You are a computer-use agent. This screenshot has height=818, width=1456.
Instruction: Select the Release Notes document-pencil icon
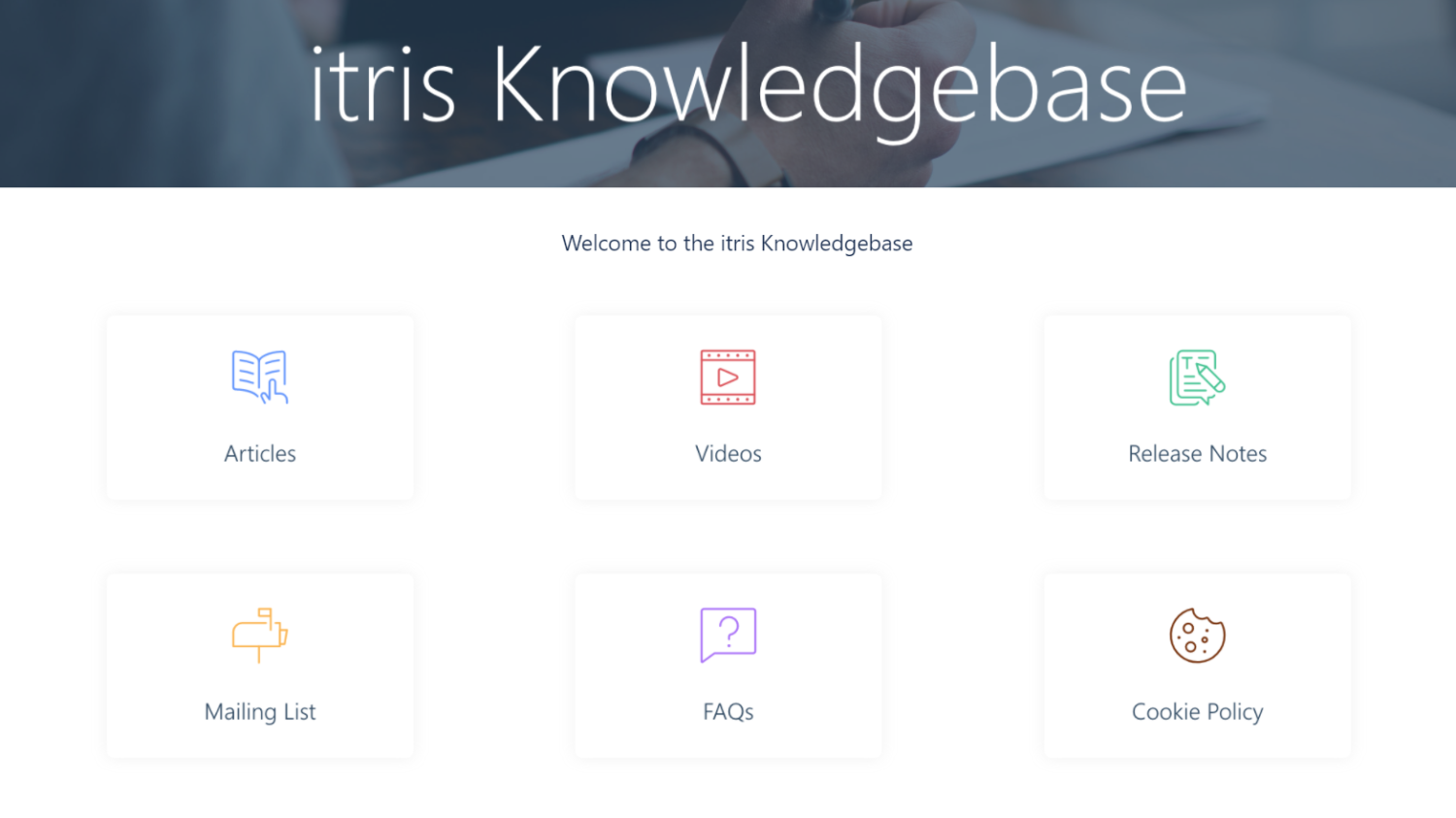coord(1197,377)
